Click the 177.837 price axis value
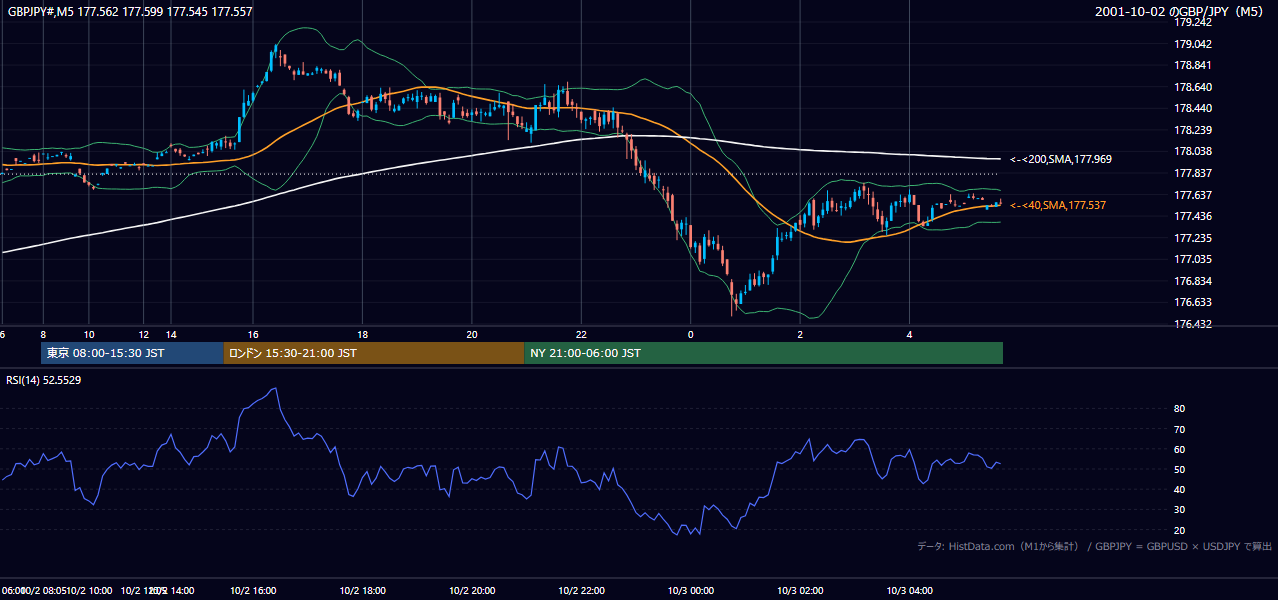The image size is (1278, 600). pos(1194,173)
